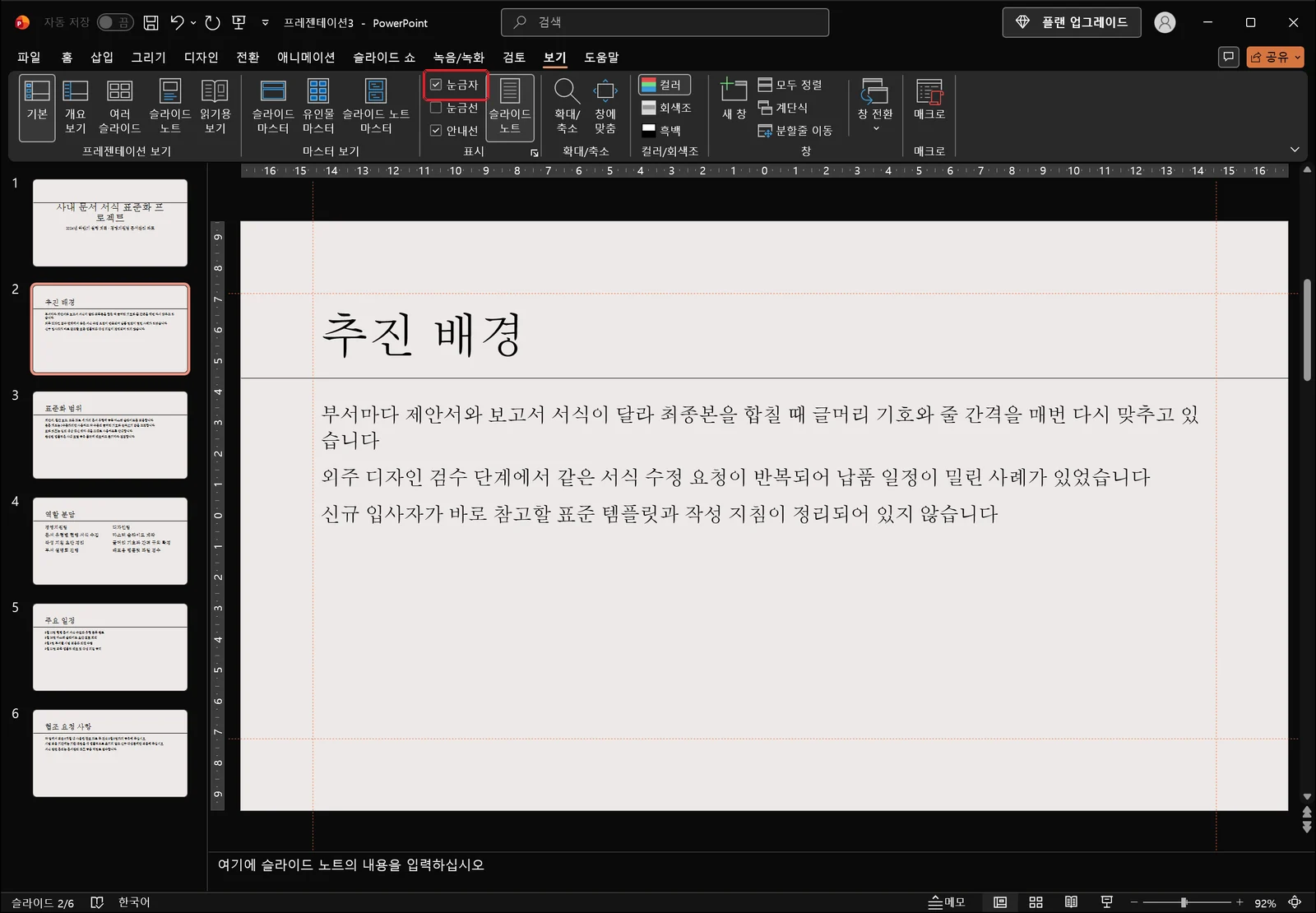Uncheck the 안내선 guides checkbox
Screen dimensions: 1316x913
click(x=437, y=130)
